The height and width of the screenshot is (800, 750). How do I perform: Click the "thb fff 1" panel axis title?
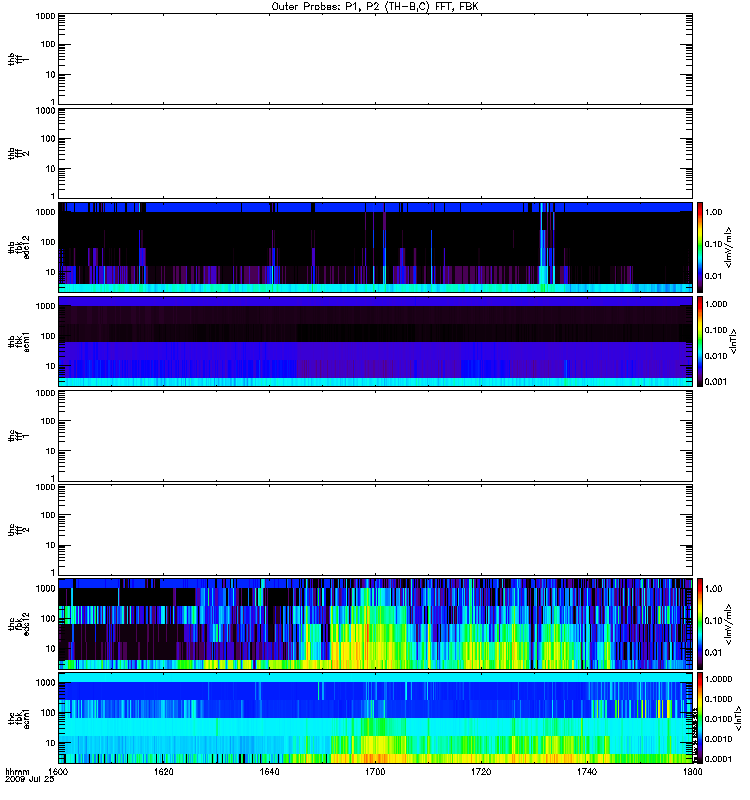point(19,59)
